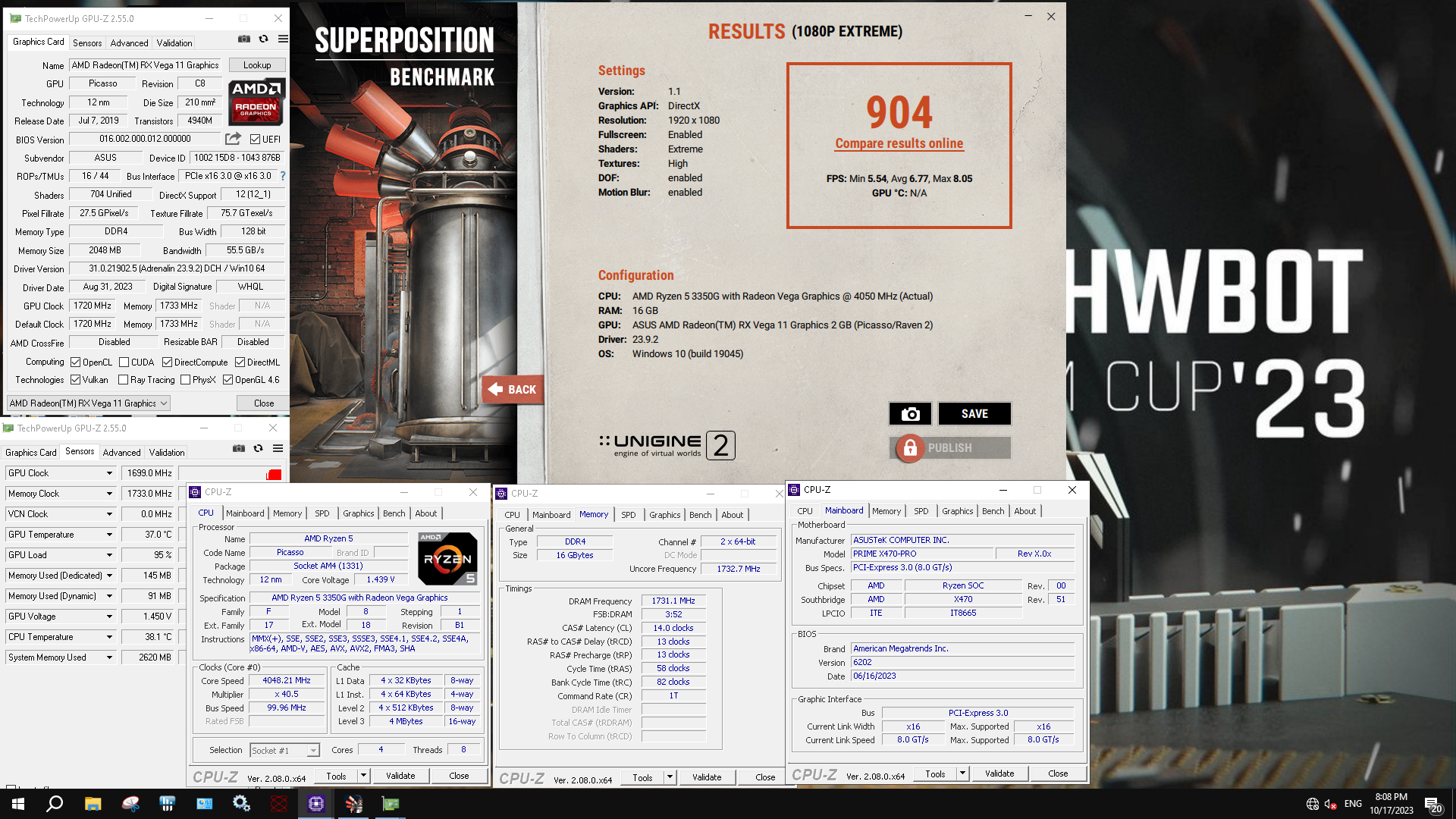
Task: Toggle the DirectML checkbox
Action: pyautogui.click(x=240, y=362)
